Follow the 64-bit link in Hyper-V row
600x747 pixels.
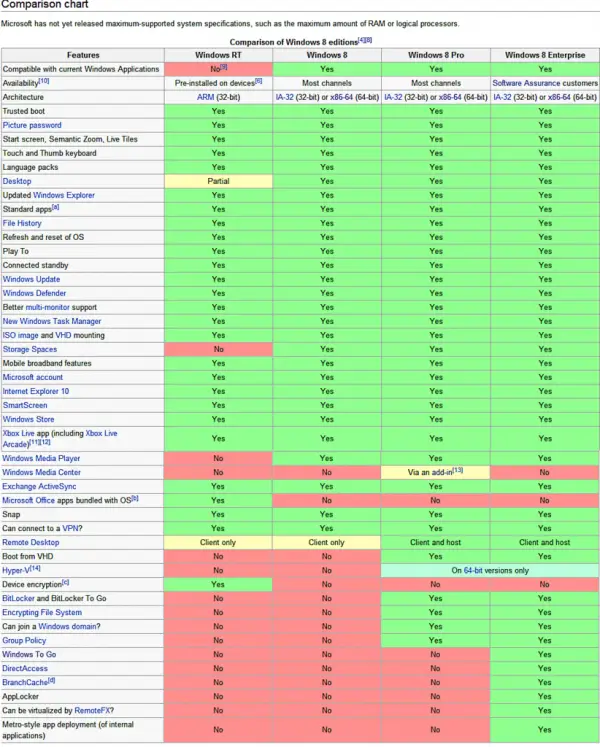click(473, 570)
